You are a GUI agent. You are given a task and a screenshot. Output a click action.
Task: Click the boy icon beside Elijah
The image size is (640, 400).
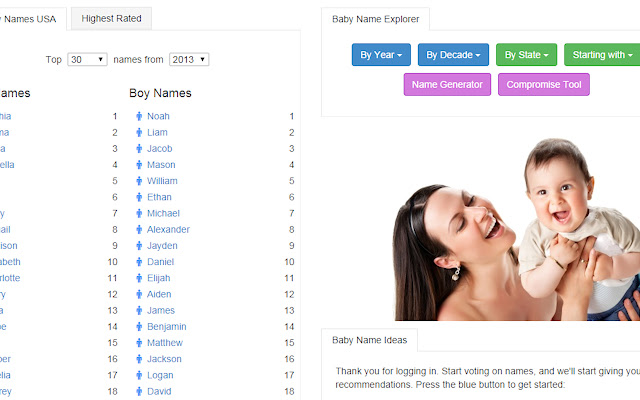pos(139,278)
